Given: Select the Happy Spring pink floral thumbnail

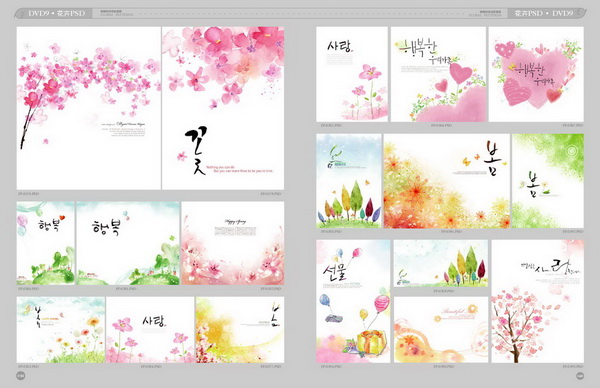Looking at the screenshot, I should [233, 243].
